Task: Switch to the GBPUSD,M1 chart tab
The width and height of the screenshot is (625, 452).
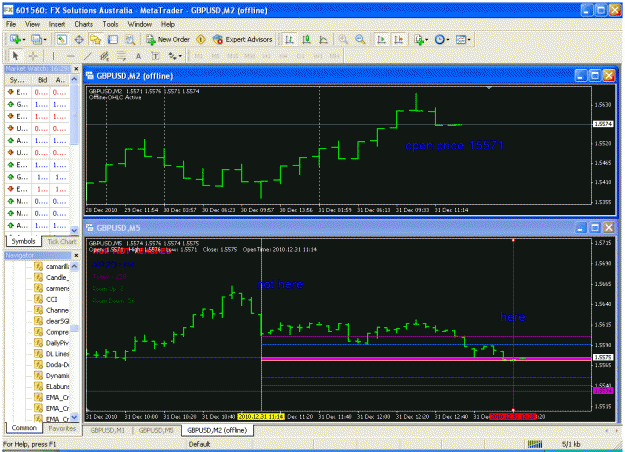Action: 108,430
